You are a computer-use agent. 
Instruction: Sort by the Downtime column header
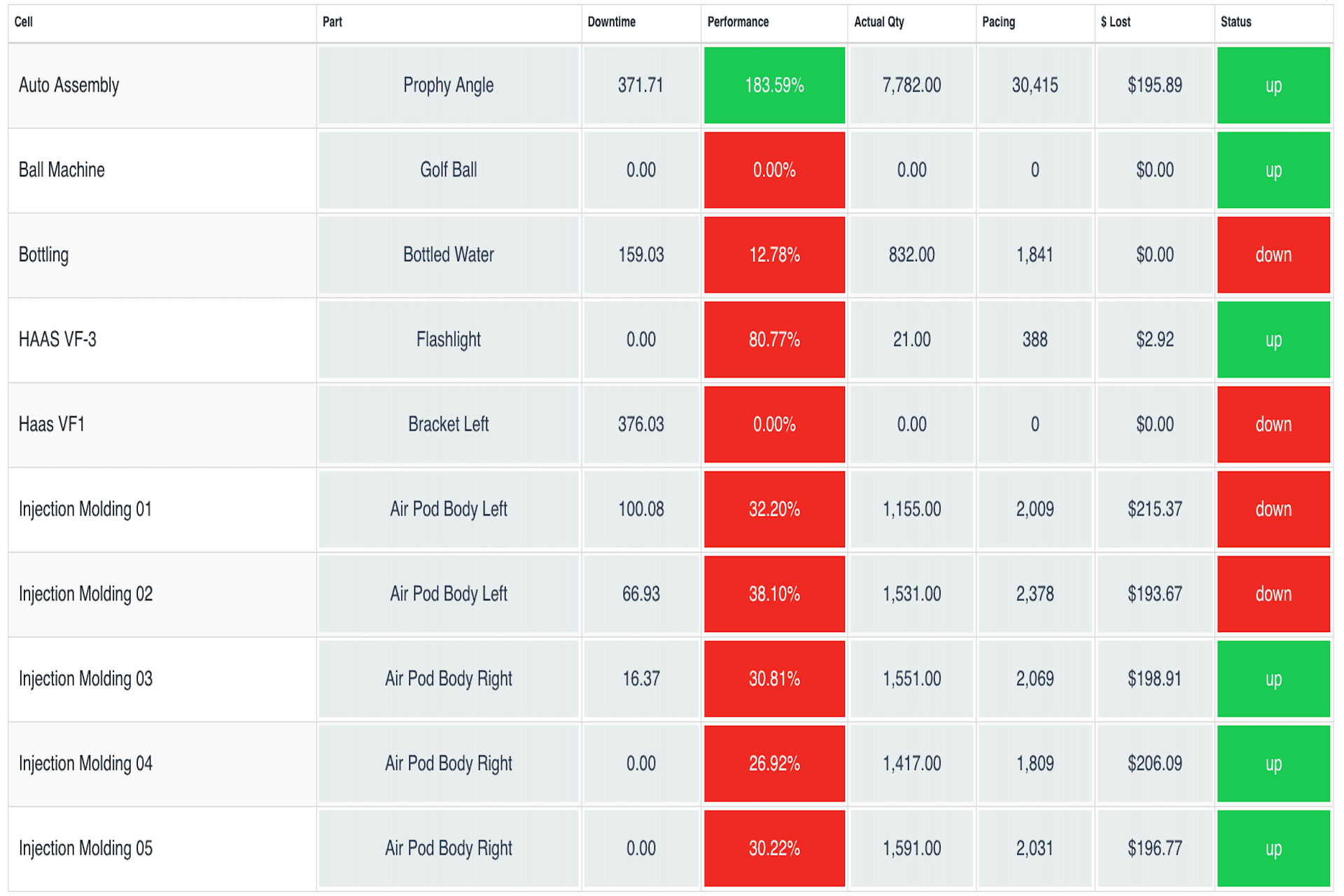[611, 22]
